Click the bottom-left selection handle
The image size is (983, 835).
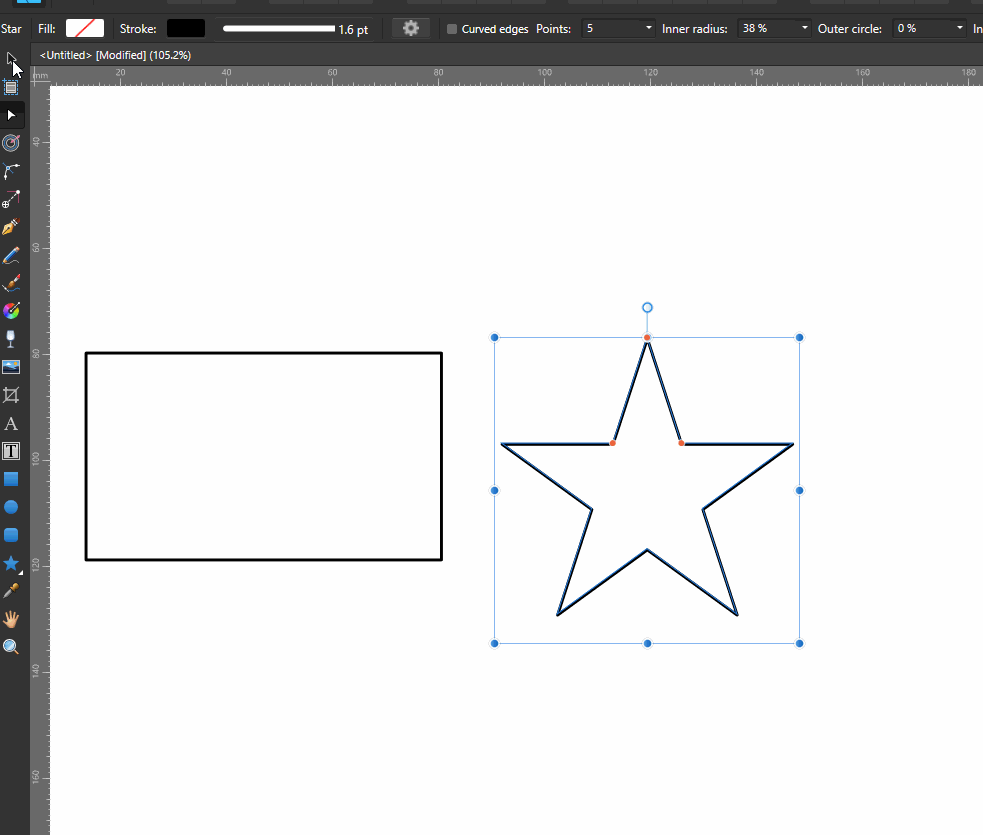click(495, 643)
